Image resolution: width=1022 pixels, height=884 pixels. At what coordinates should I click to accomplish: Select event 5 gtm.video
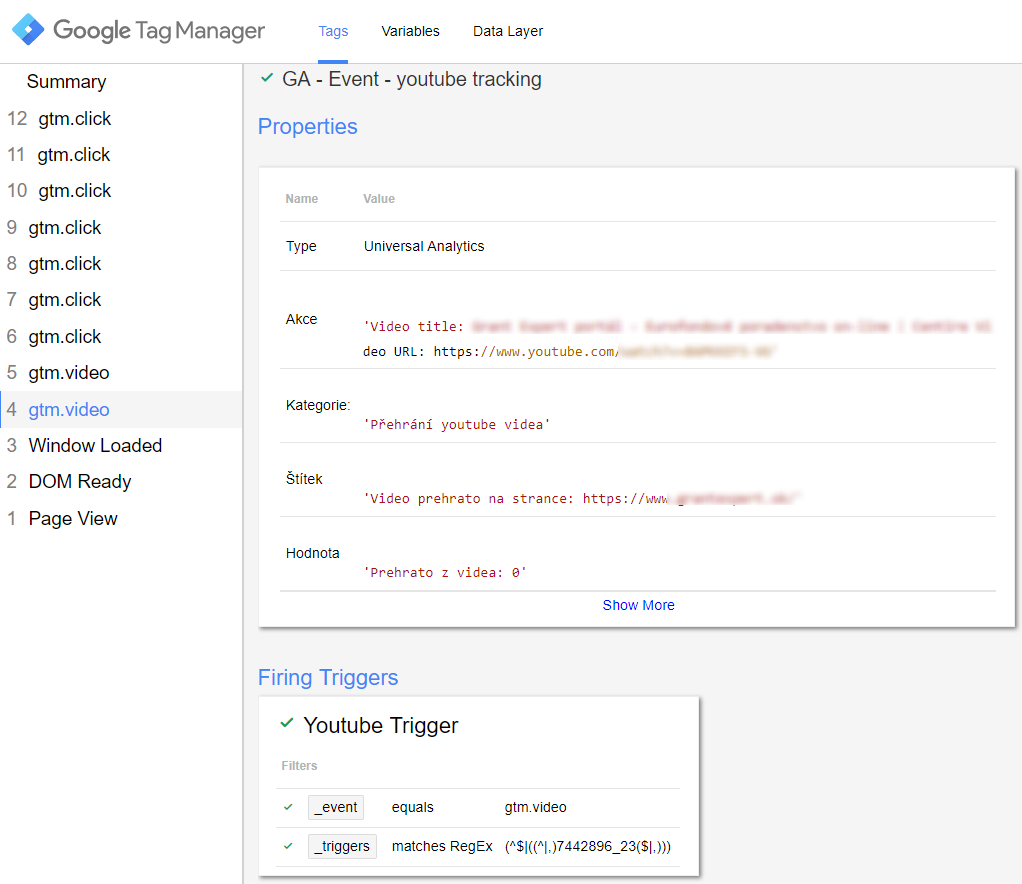coord(121,372)
